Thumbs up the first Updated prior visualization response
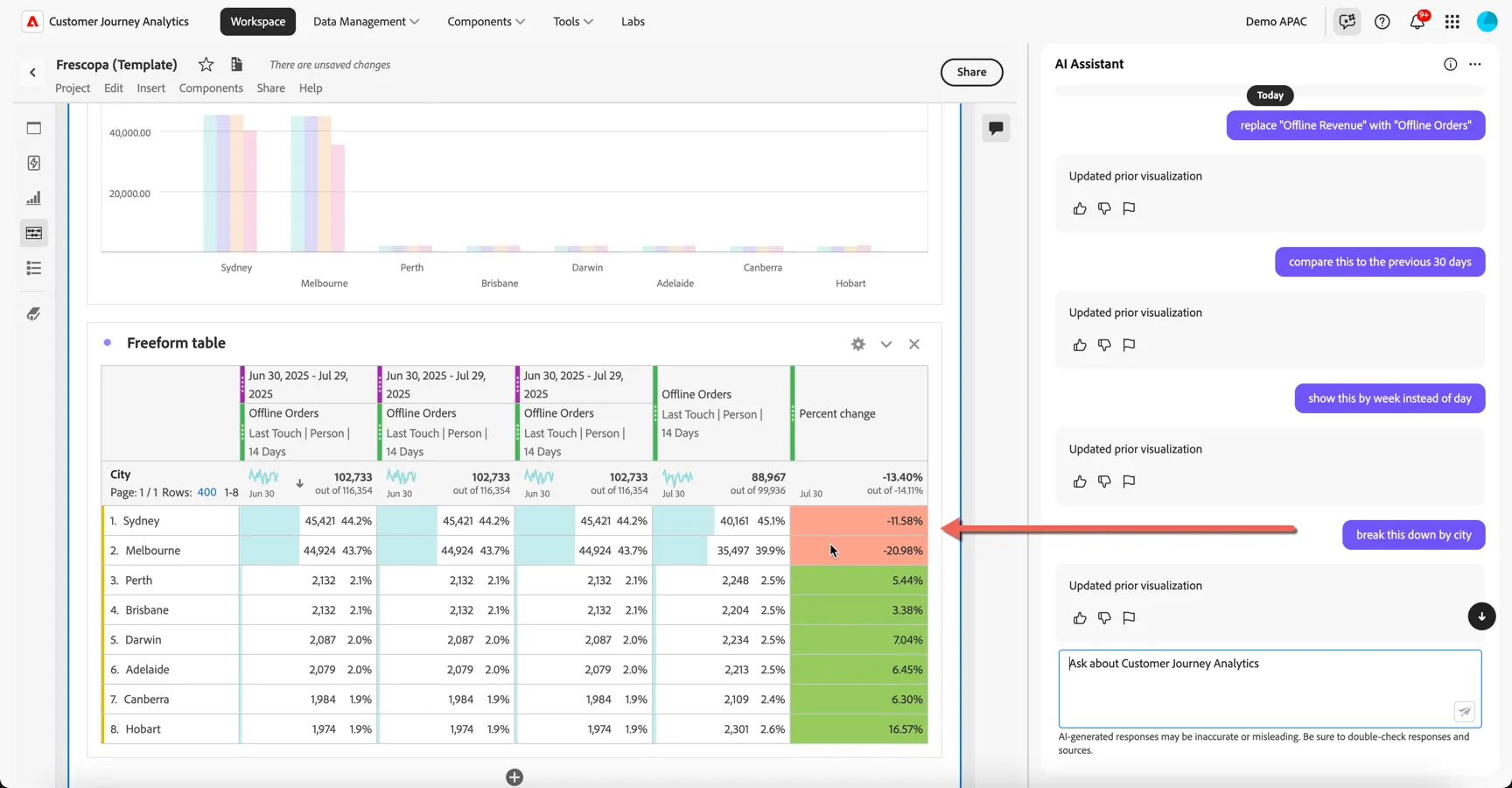 [x=1080, y=208]
